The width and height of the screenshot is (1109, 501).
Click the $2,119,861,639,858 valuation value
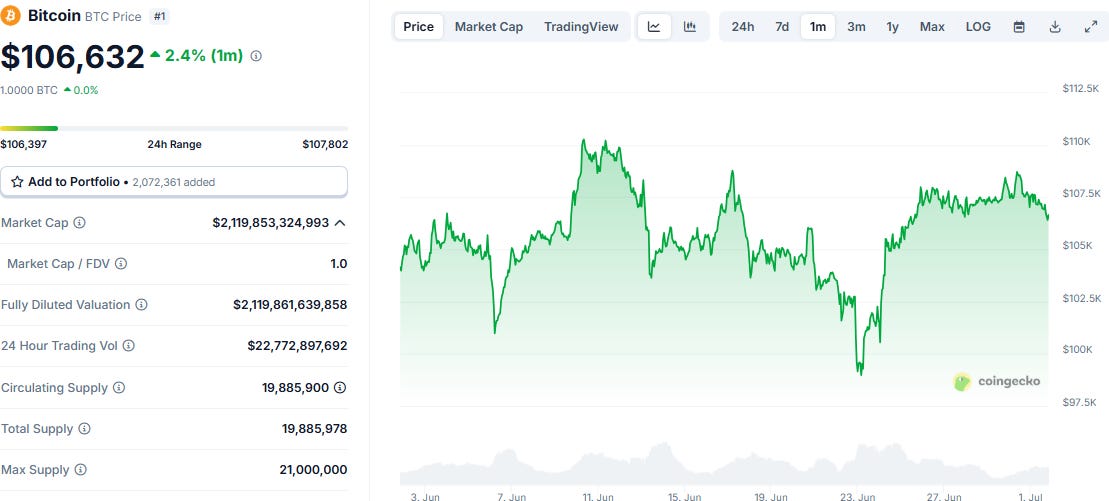point(290,305)
